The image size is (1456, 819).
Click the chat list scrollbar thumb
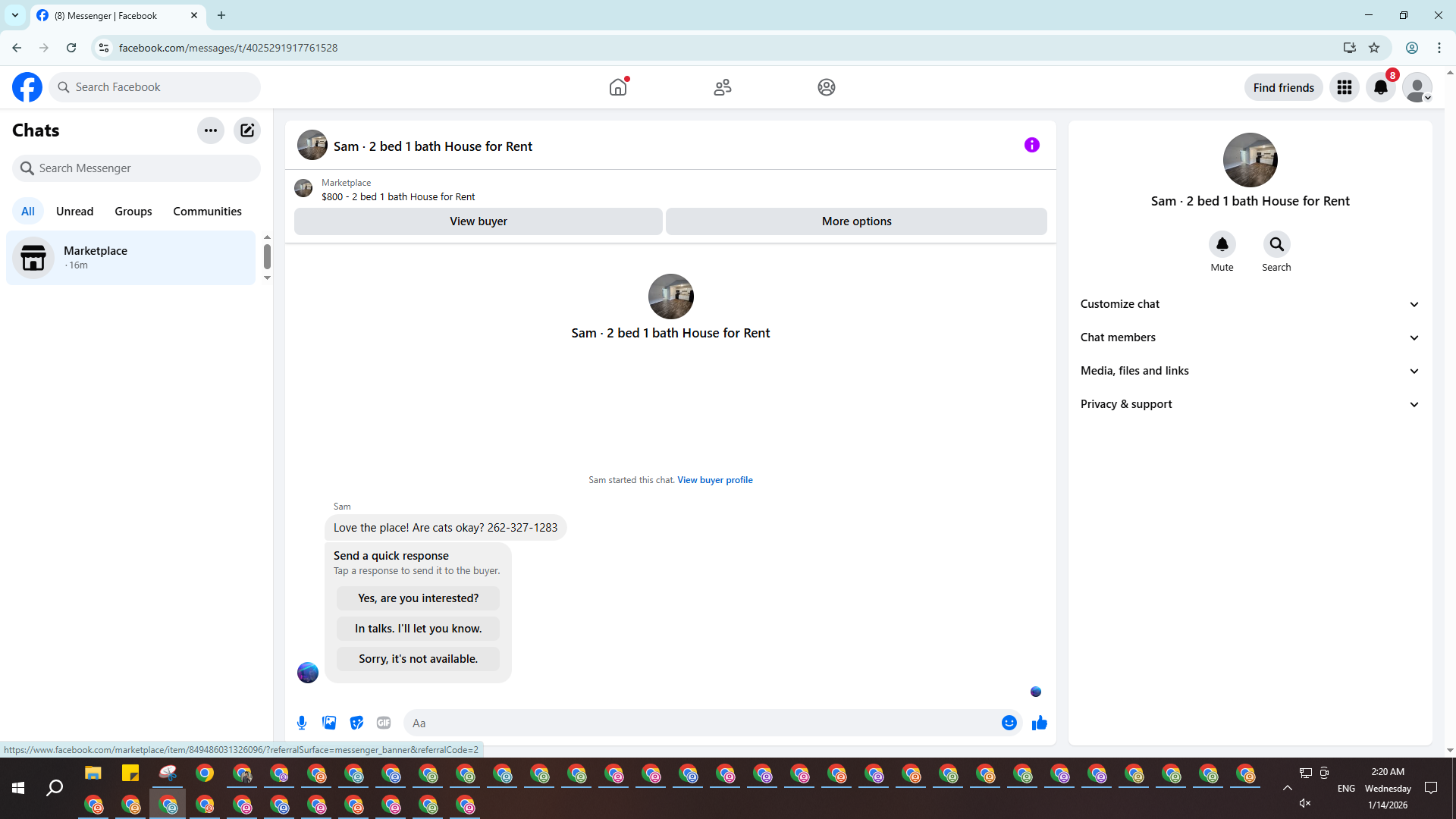pos(267,256)
